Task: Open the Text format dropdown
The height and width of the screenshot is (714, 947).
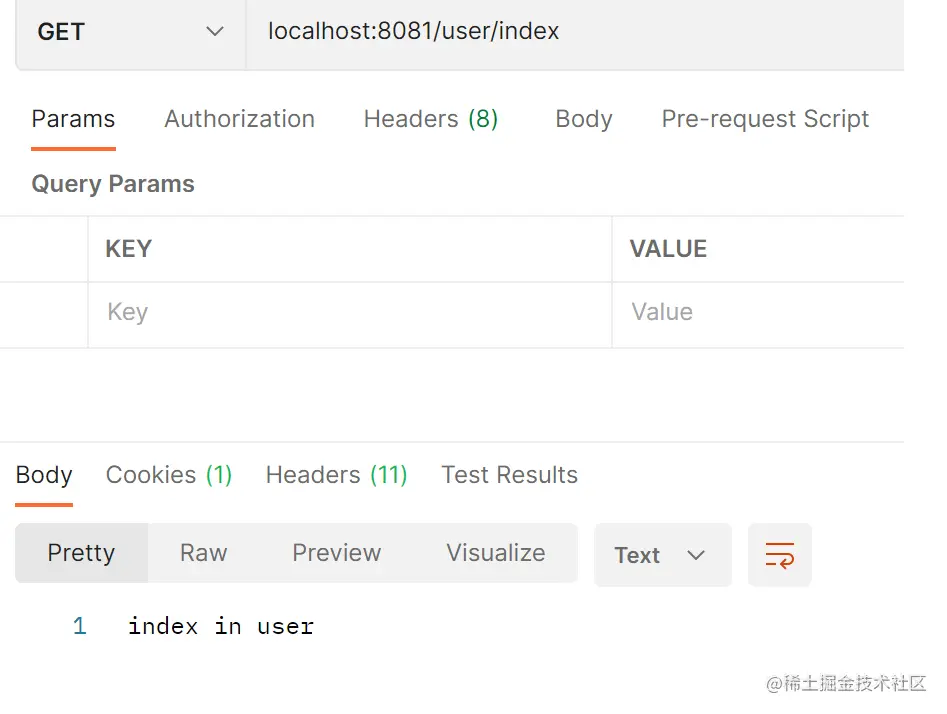Action: pos(663,555)
